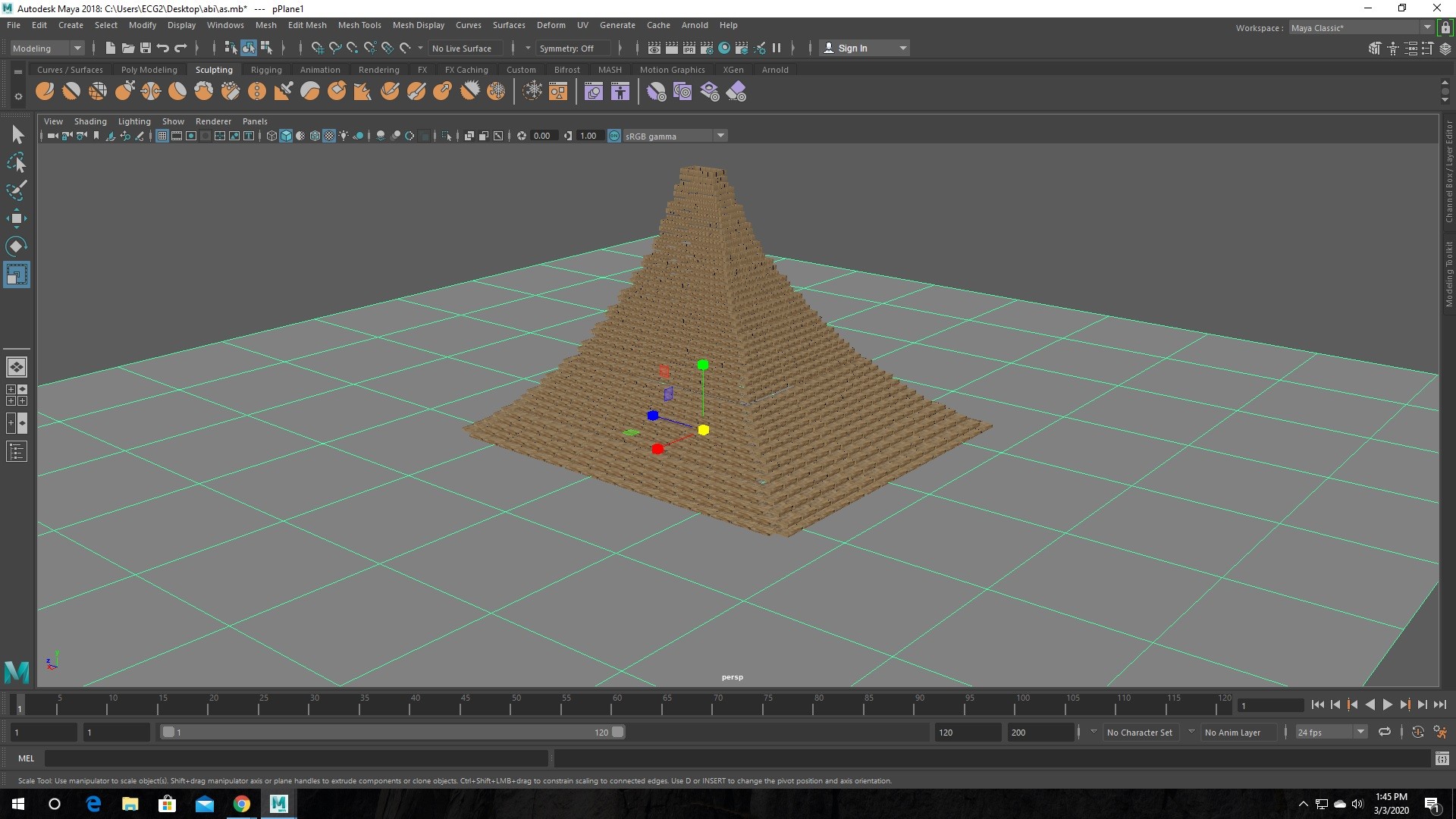Click the snap to grid magnet icon
This screenshot has width=1456, height=819.
pyautogui.click(x=318, y=48)
